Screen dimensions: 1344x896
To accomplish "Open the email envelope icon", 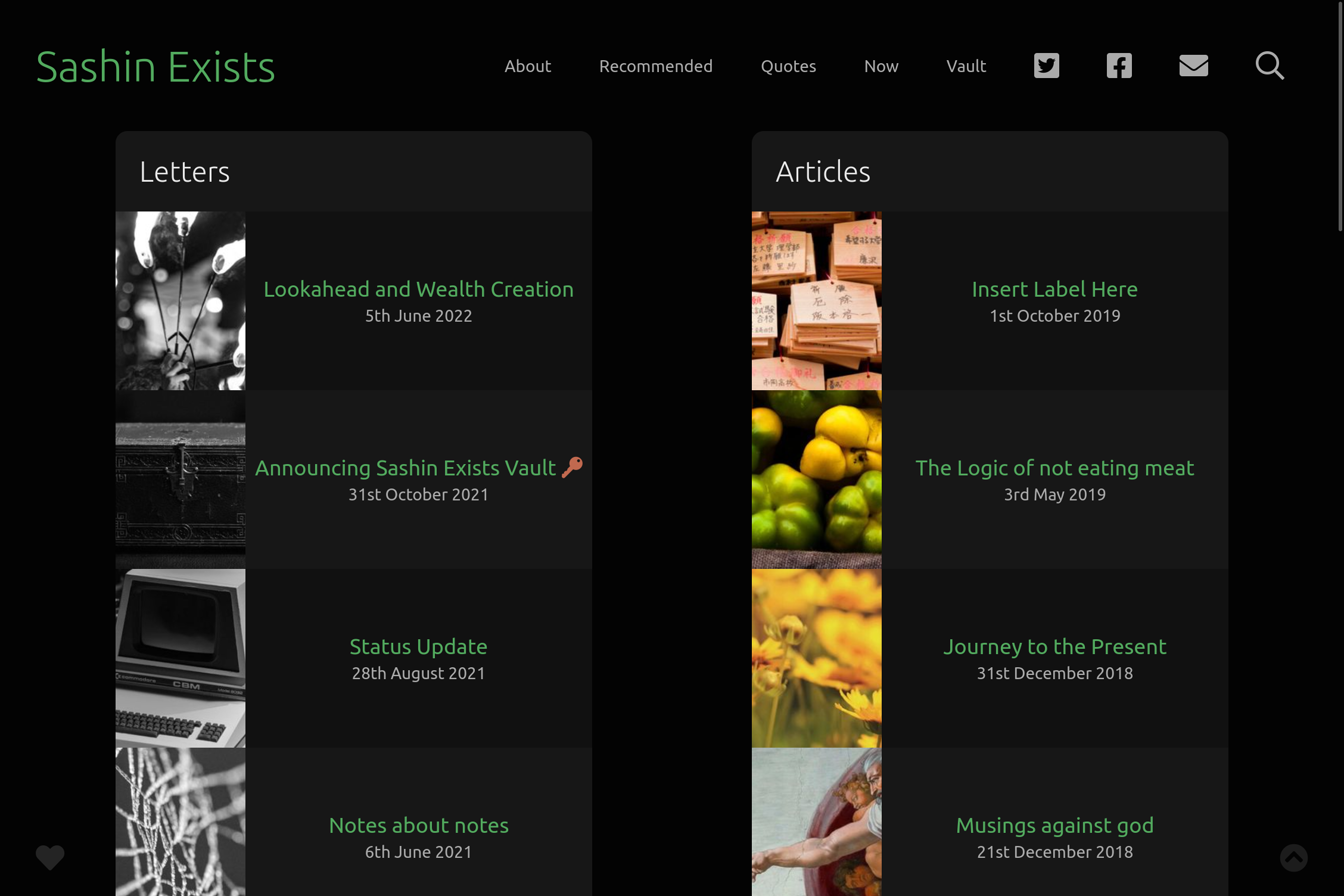I will (x=1193, y=65).
